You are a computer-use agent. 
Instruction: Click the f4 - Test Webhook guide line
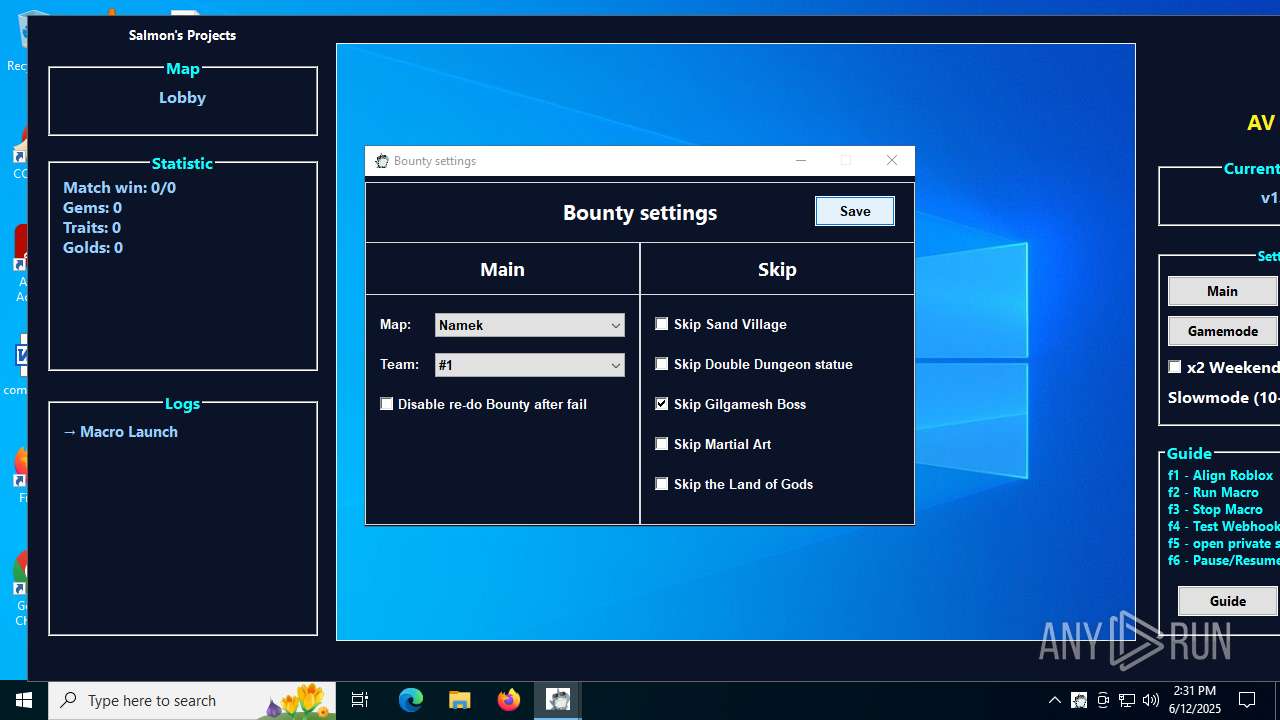click(1223, 526)
